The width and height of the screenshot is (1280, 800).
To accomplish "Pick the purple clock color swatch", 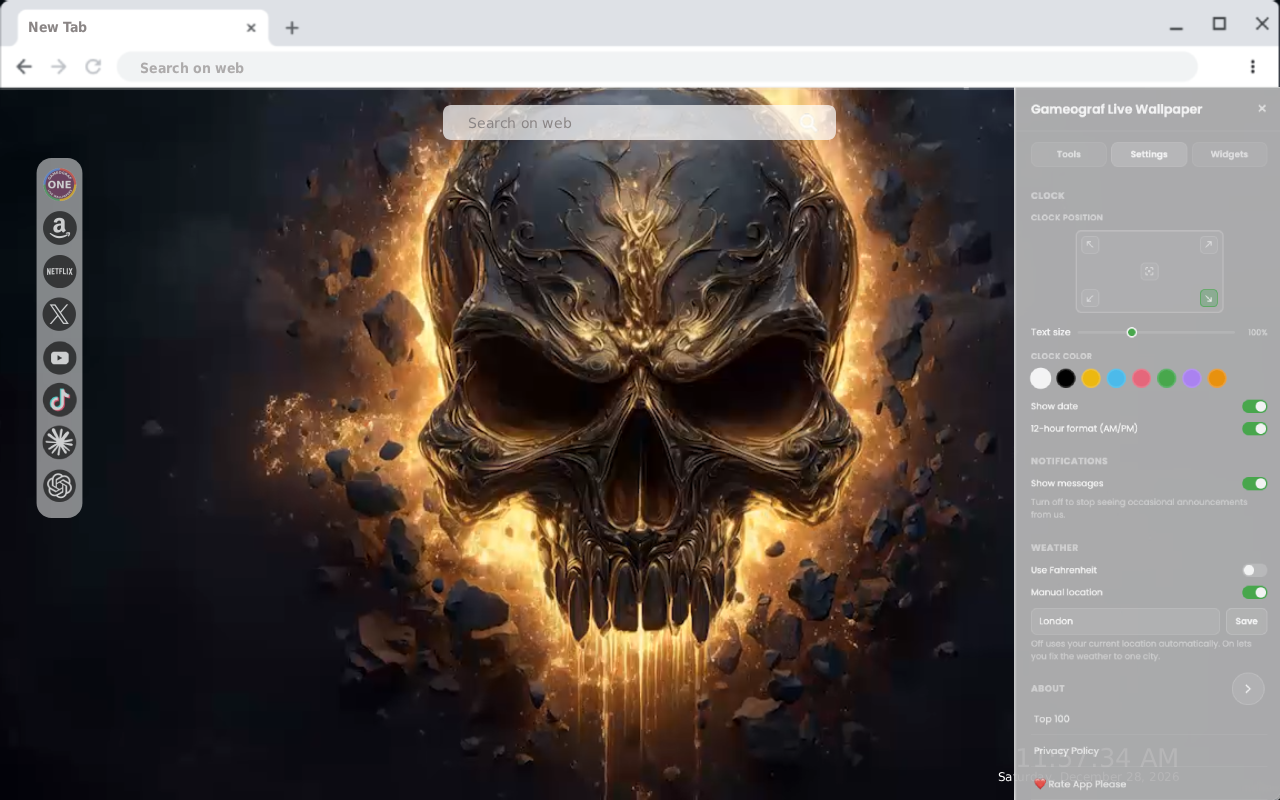I will (x=1191, y=378).
